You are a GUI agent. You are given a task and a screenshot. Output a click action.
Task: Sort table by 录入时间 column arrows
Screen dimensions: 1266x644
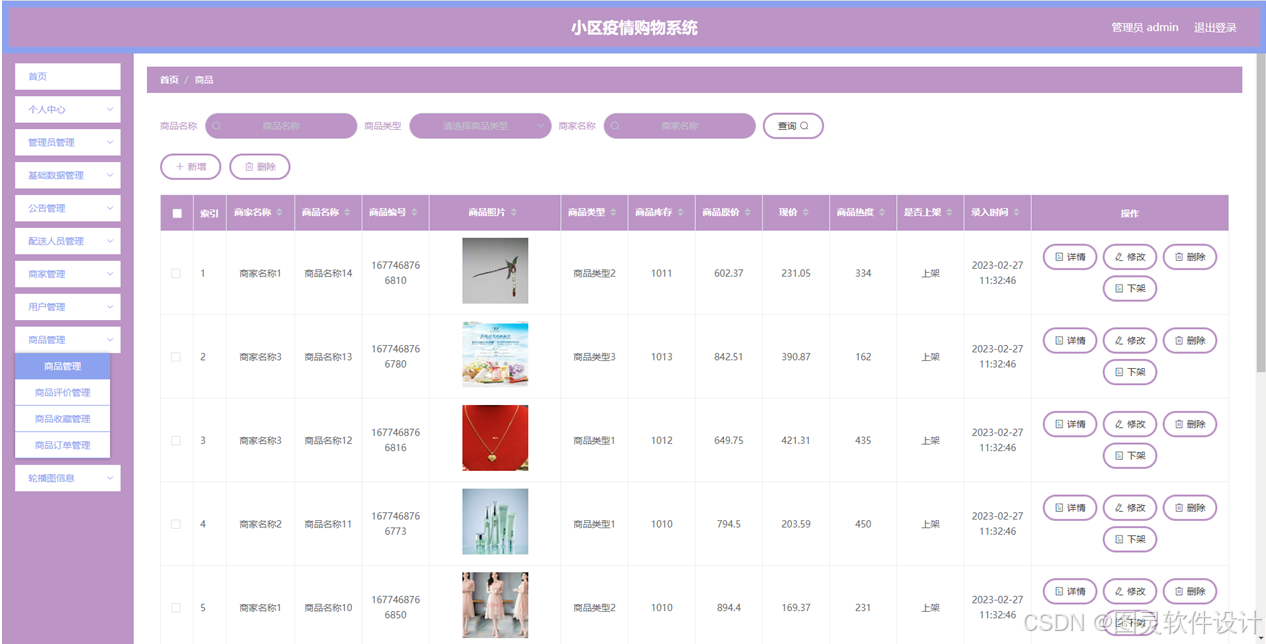1017,213
